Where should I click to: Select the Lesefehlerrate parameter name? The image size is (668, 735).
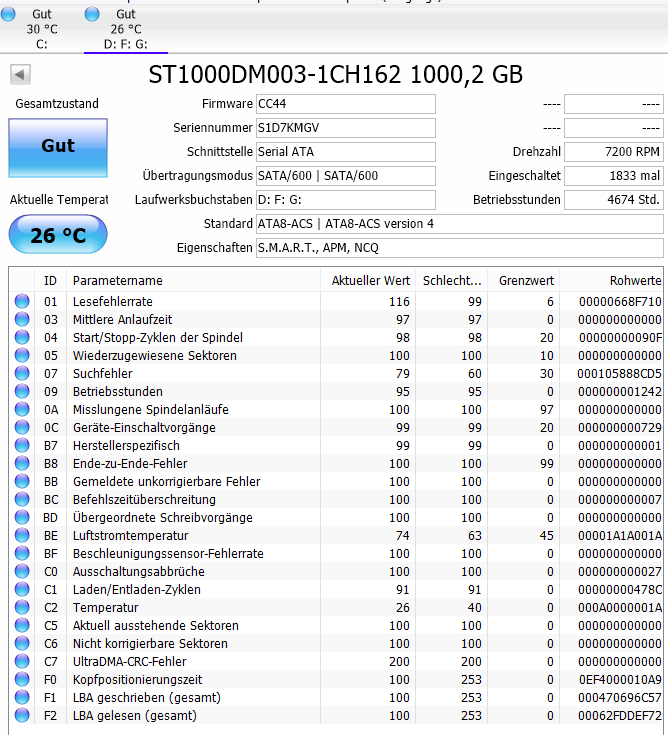113,301
